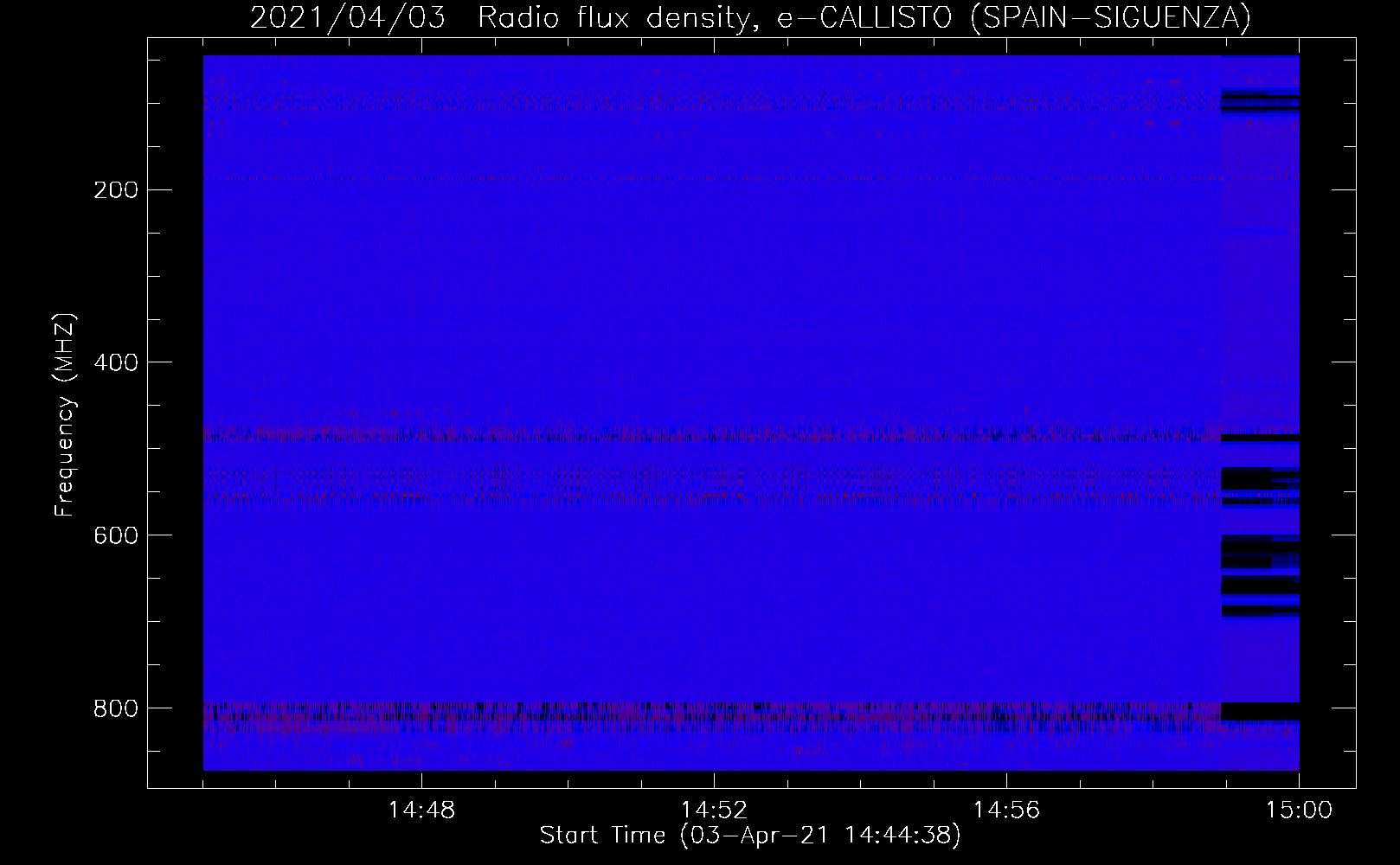
Task: Select the 'Frequency (MHZ)' axis label
Action: coord(65,414)
